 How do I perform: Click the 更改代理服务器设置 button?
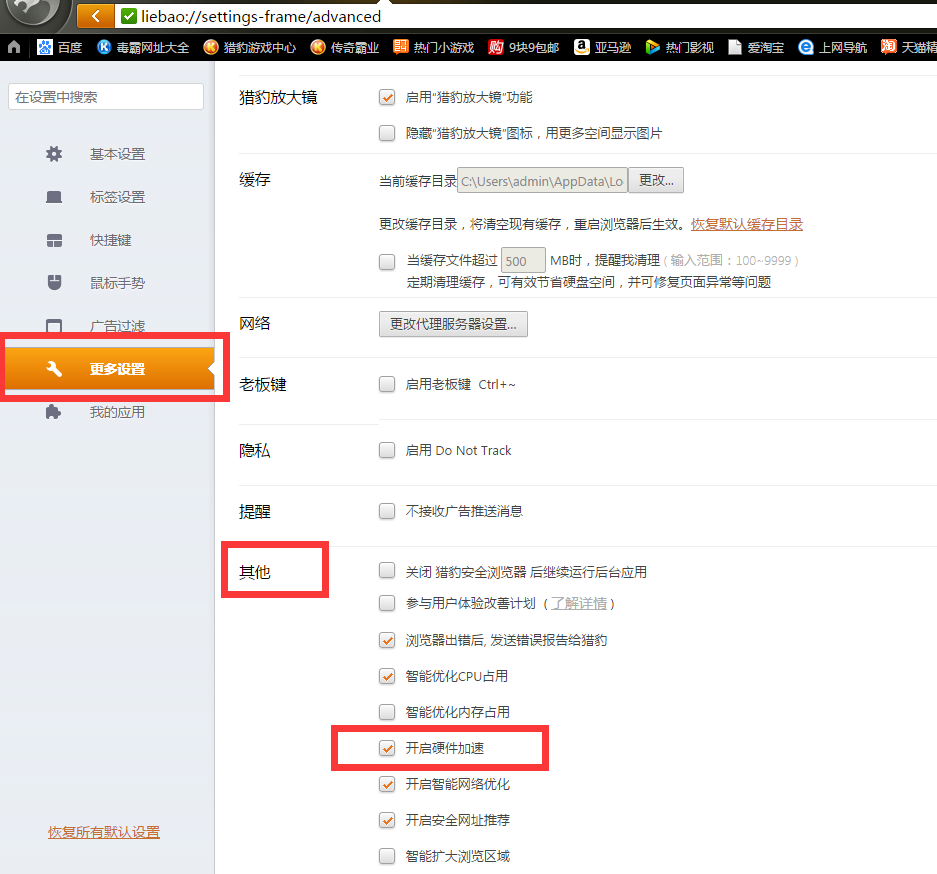click(x=453, y=324)
